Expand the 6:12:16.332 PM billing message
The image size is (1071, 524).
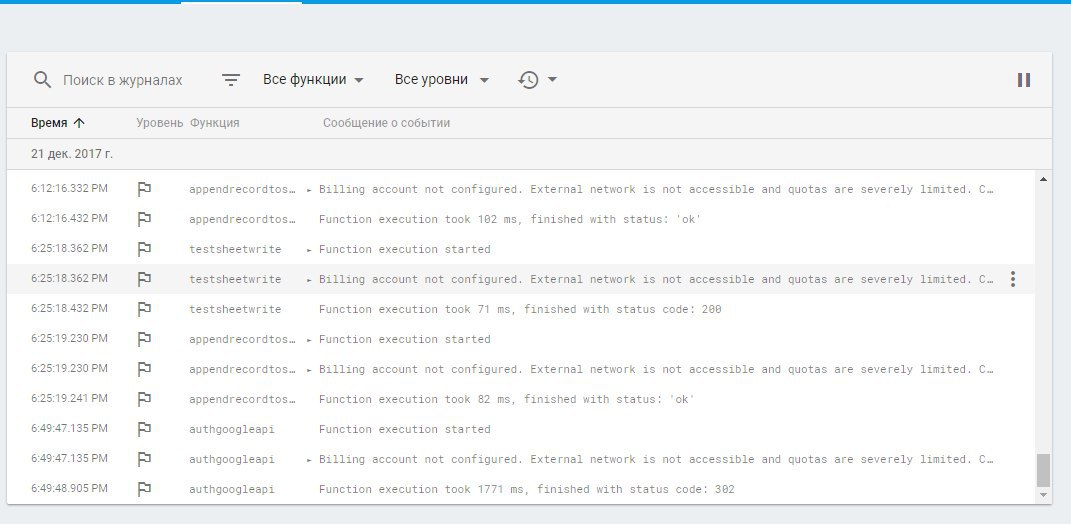tap(309, 189)
